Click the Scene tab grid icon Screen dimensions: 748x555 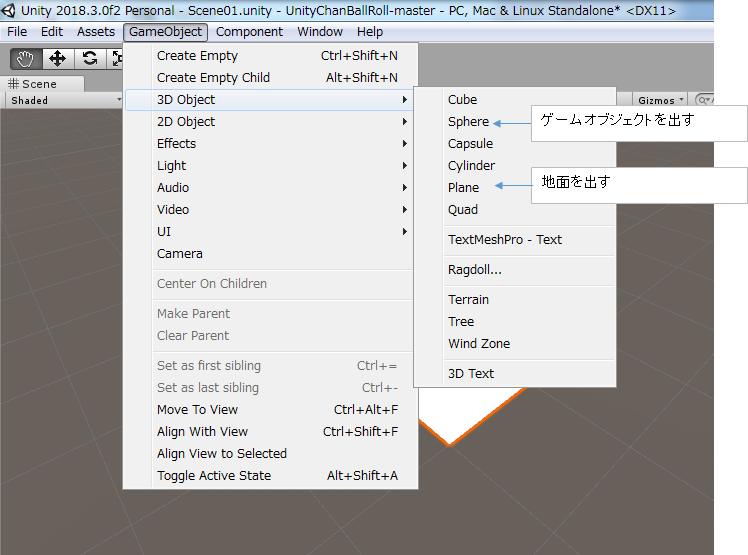(x=13, y=84)
